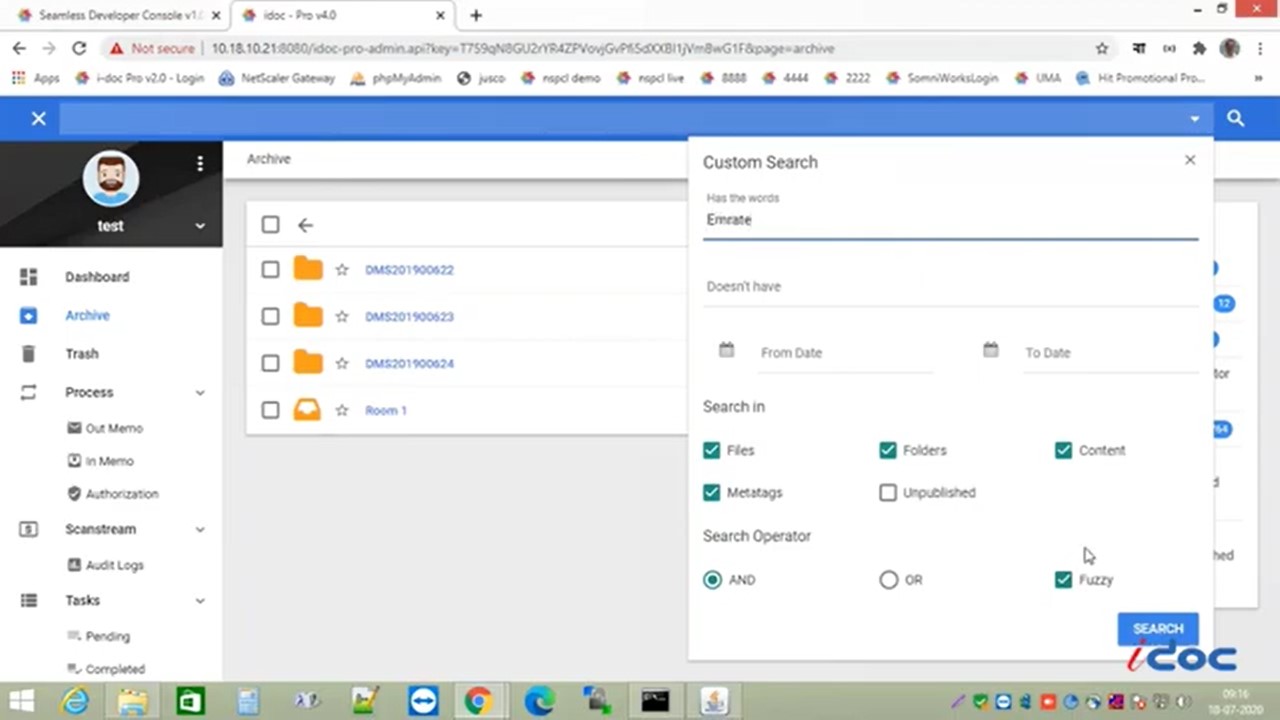Screen dimensions: 1280x720
Task: Open Dashboard from the sidebar
Action: (x=97, y=277)
